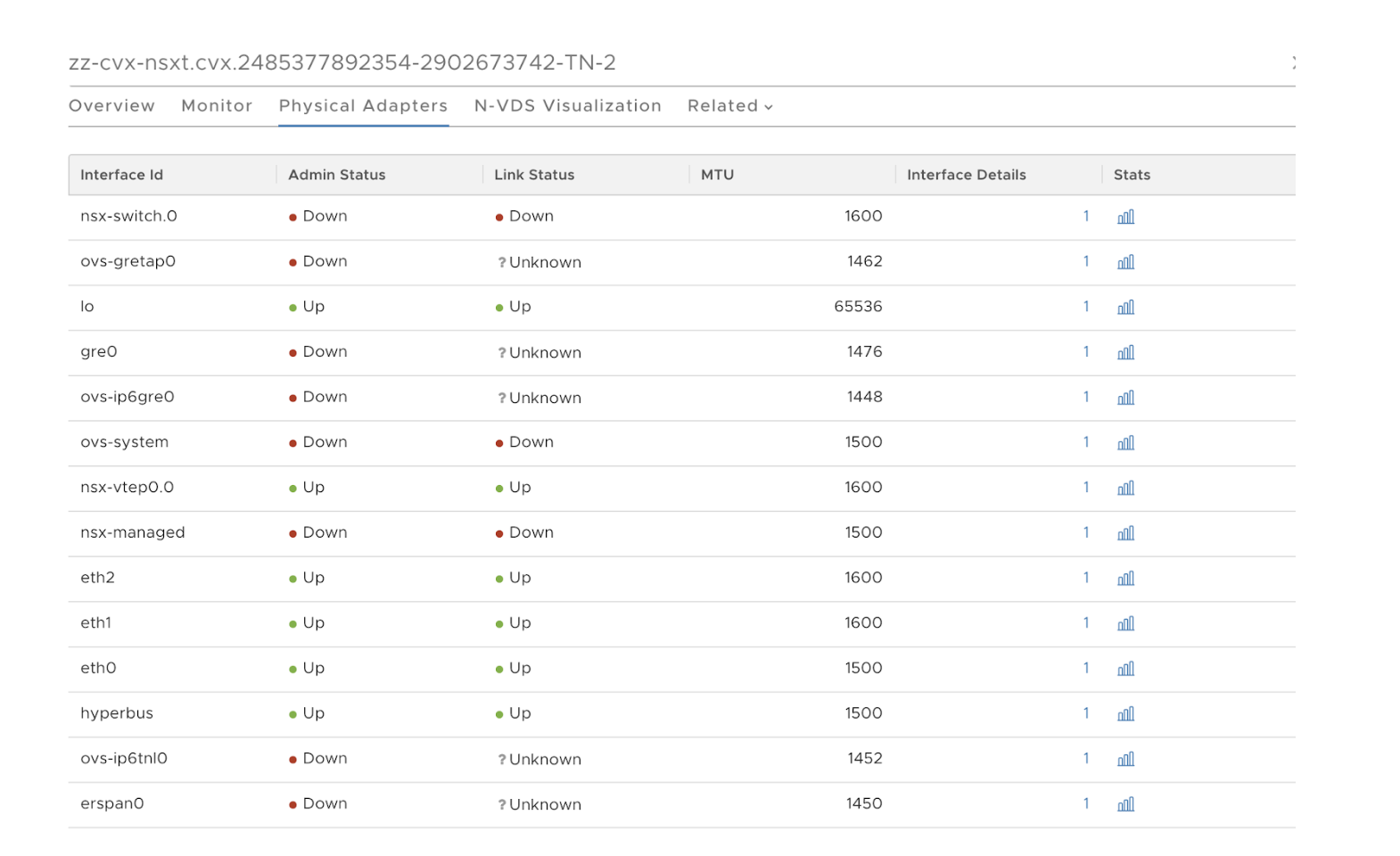Open eth0 stats bar-chart icon
The width and height of the screenshot is (1400, 856).
[1125, 668]
